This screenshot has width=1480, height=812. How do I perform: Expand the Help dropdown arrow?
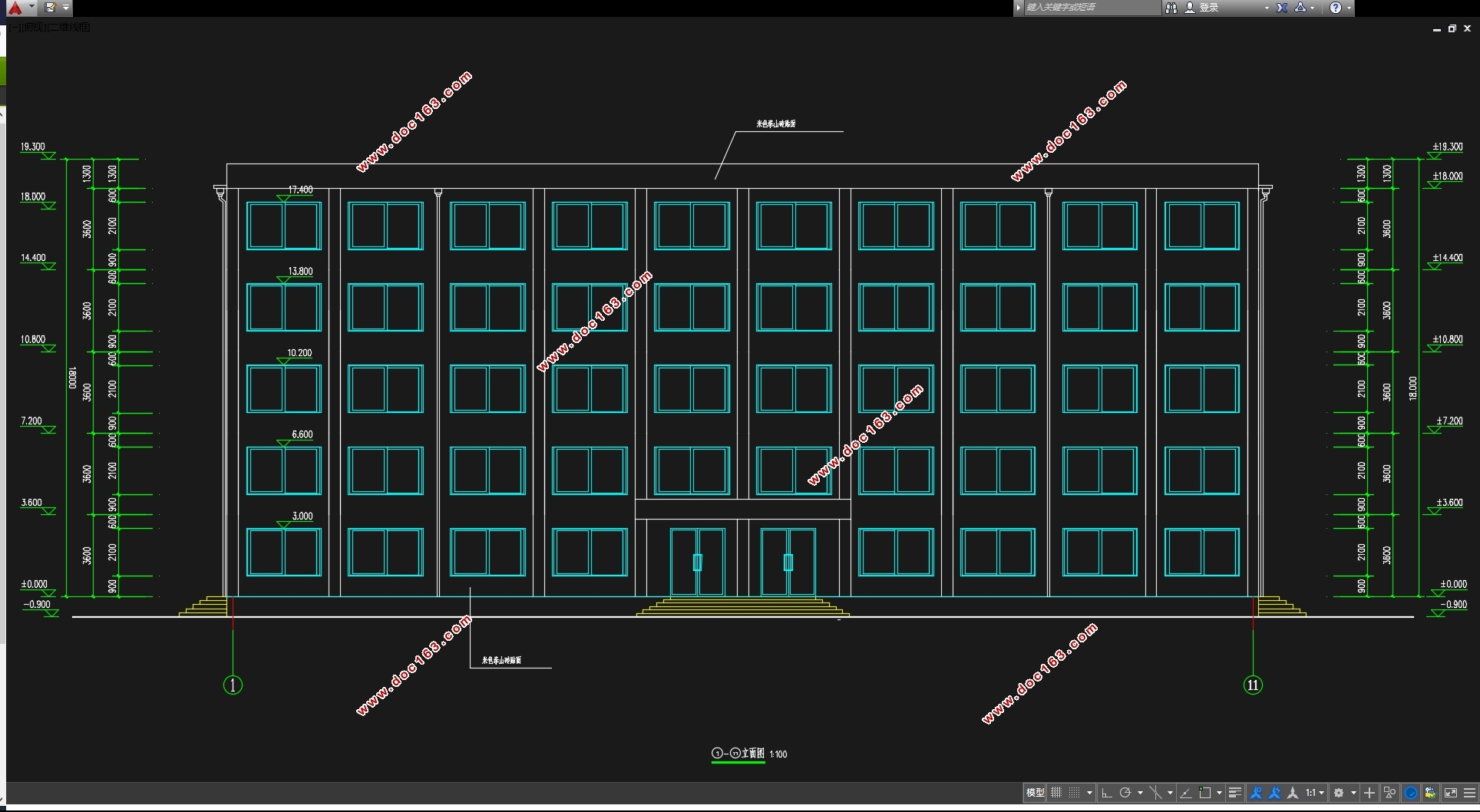tap(1349, 8)
